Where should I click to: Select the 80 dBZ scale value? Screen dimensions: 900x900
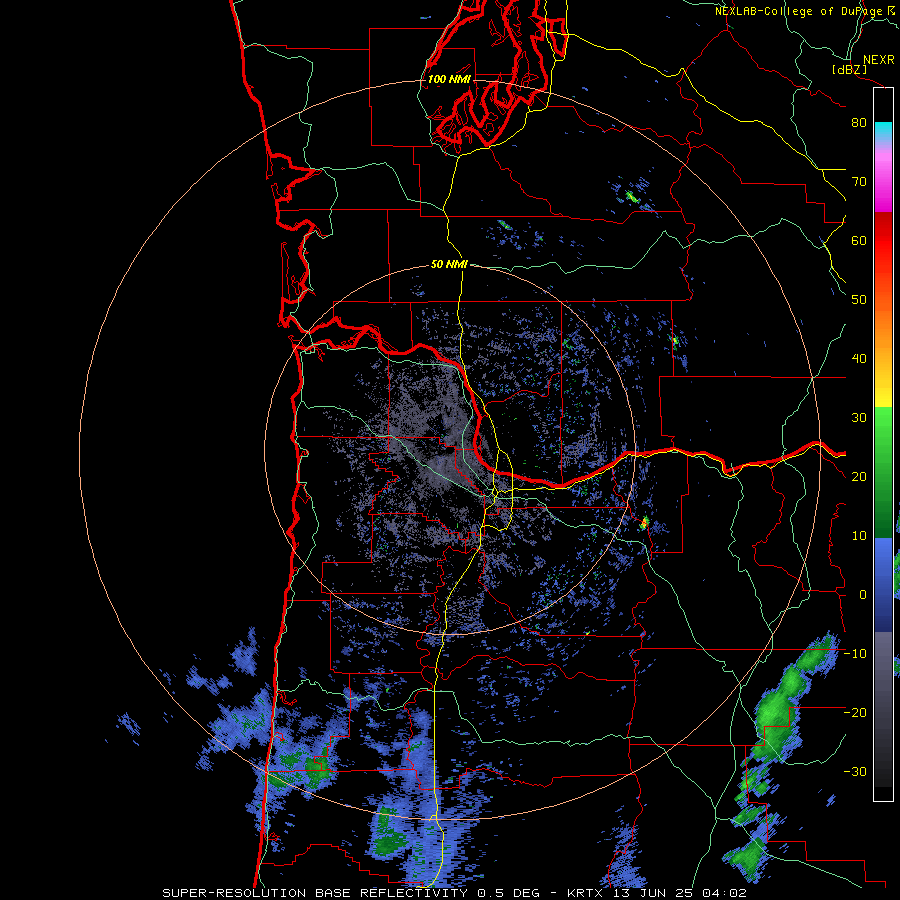coord(859,123)
